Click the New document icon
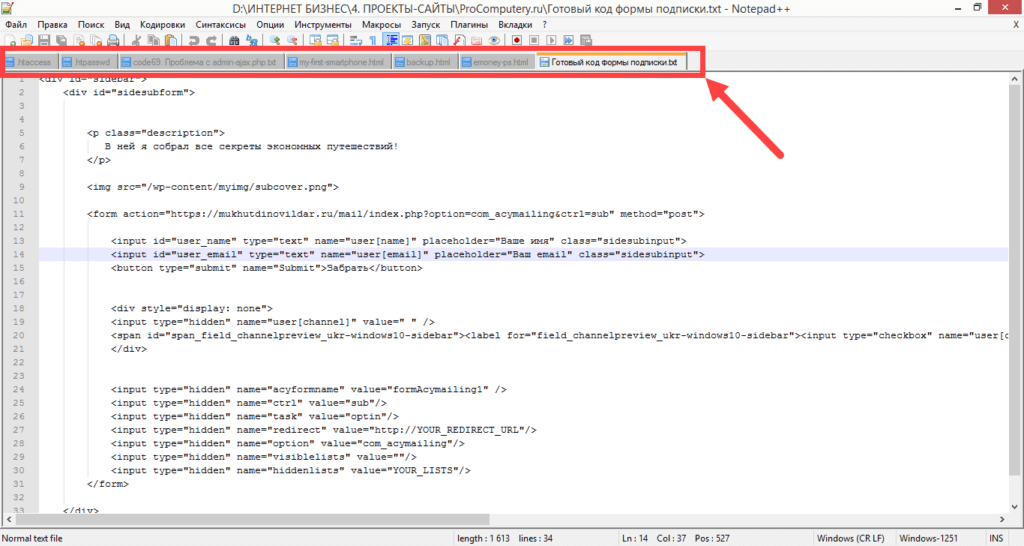The width and height of the screenshot is (1024, 546). point(10,41)
